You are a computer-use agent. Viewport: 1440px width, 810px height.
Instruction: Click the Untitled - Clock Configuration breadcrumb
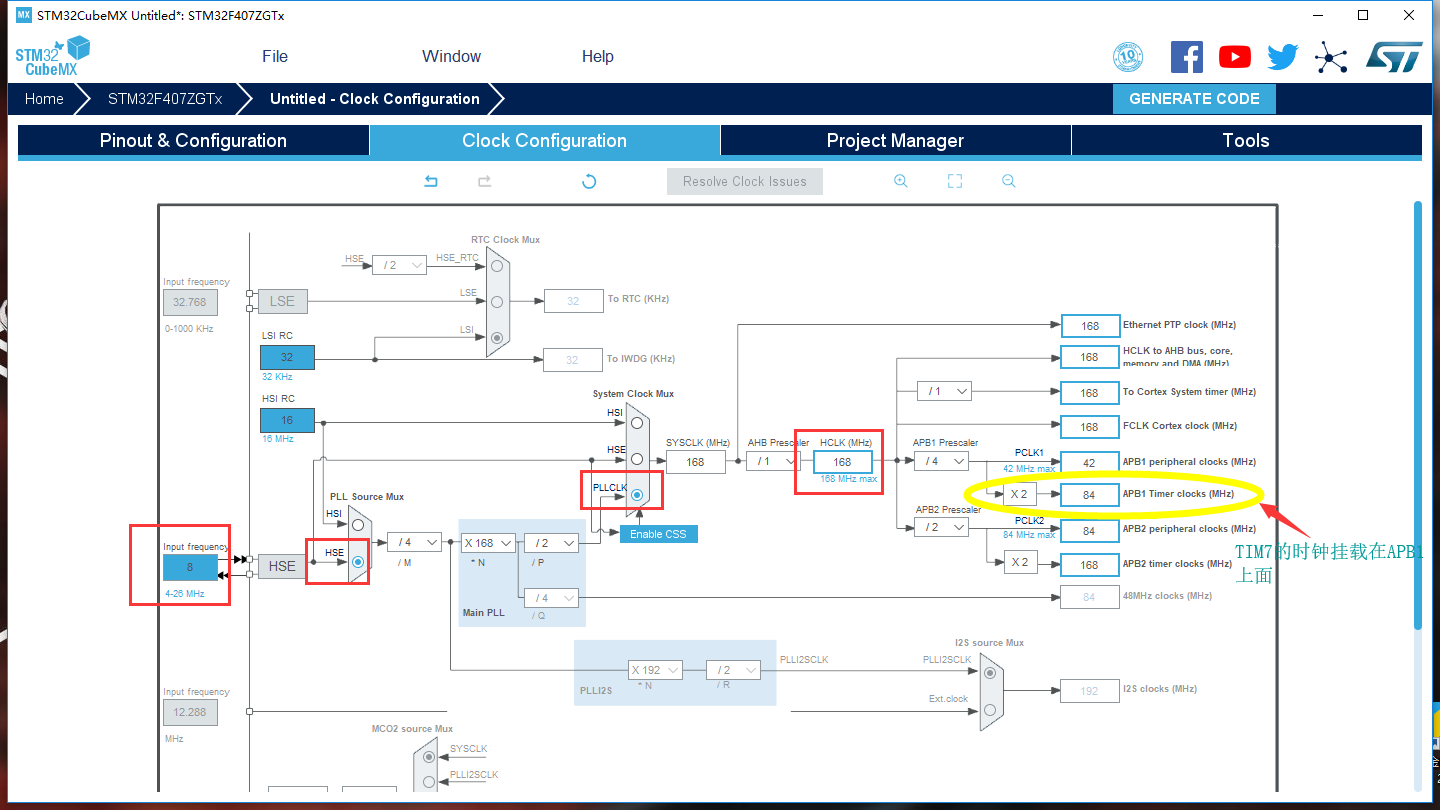[x=375, y=99]
